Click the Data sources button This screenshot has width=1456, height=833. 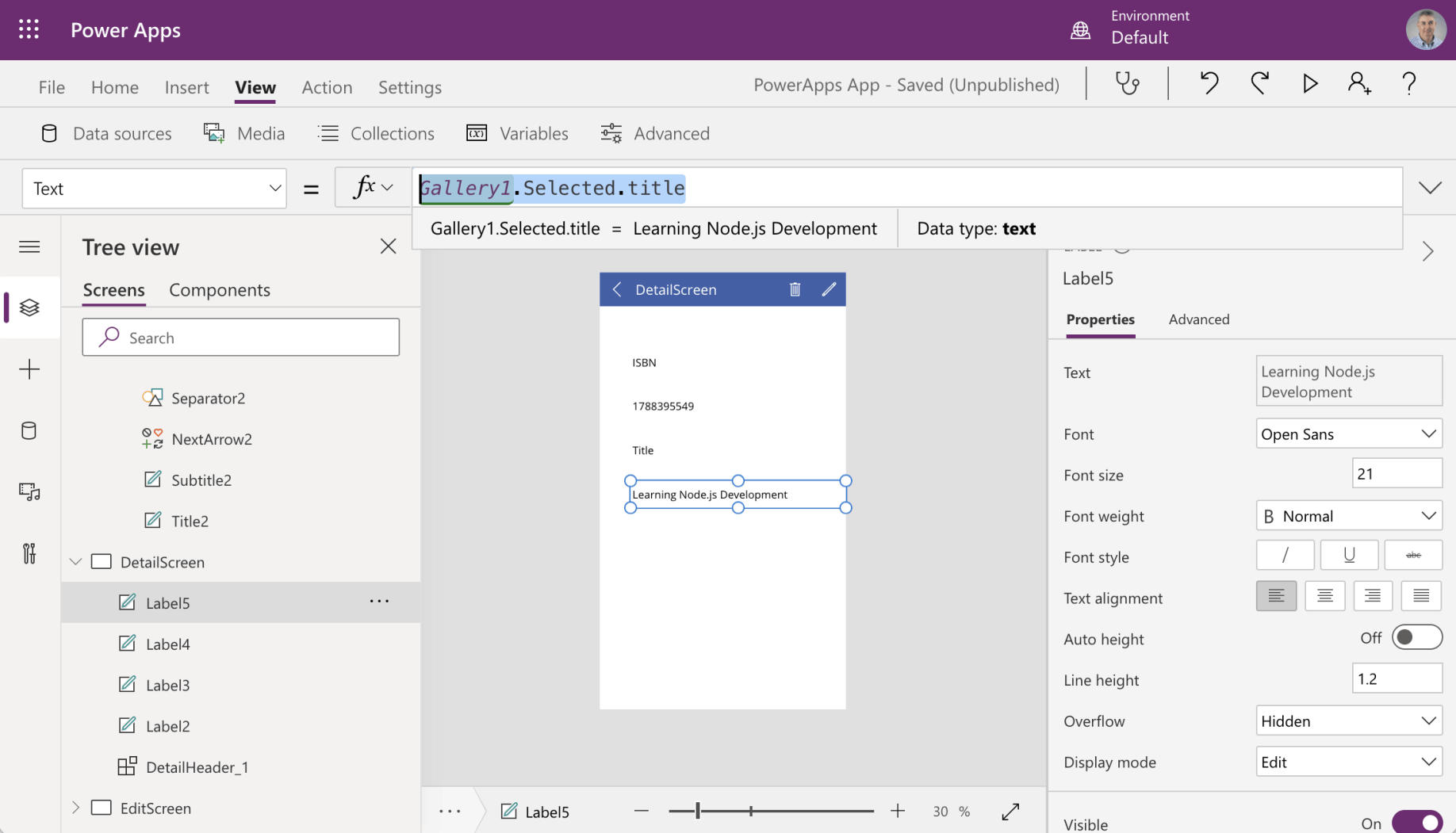(x=106, y=133)
